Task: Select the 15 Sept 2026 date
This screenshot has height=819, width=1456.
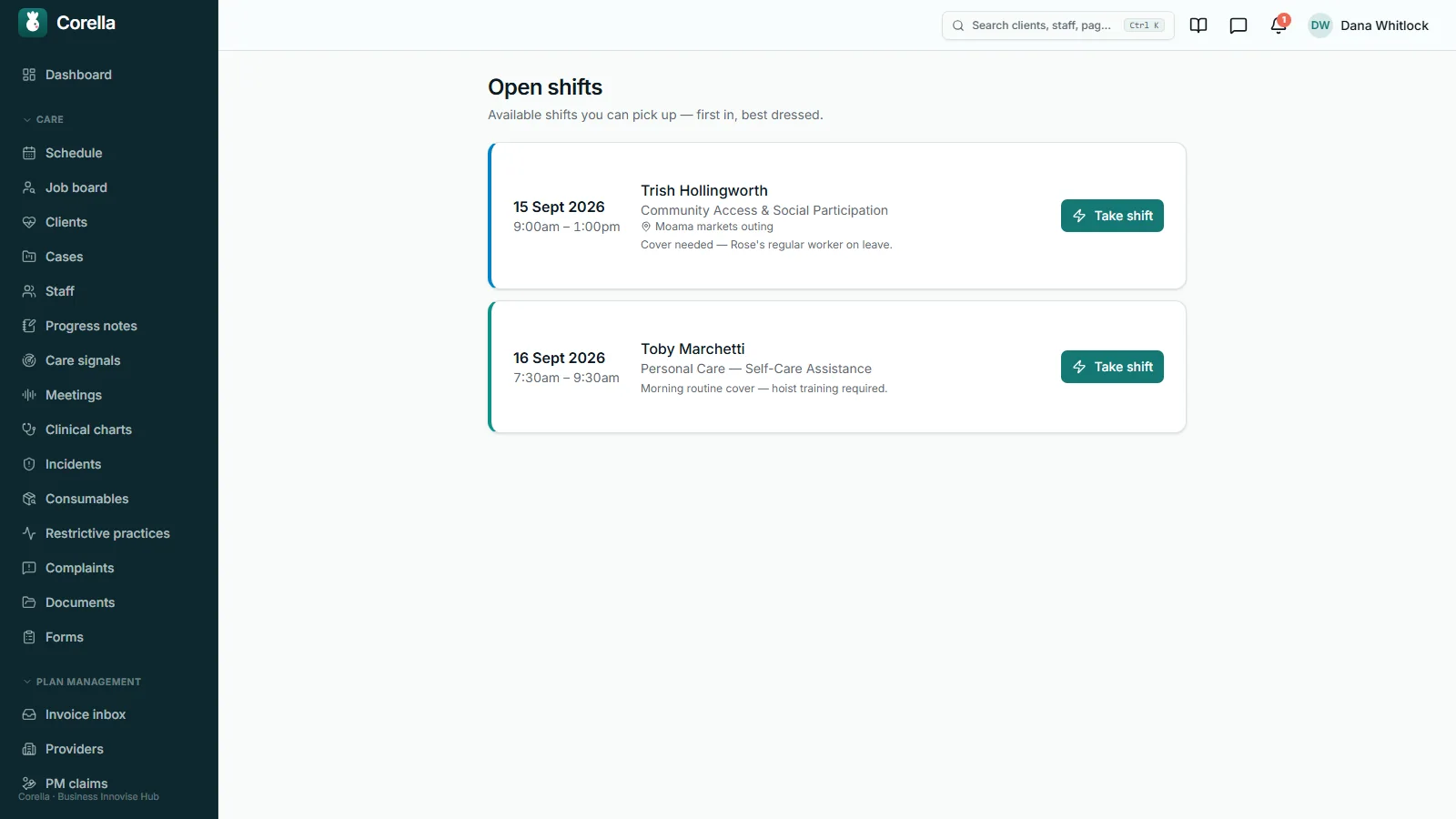Action: [x=559, y=207]
